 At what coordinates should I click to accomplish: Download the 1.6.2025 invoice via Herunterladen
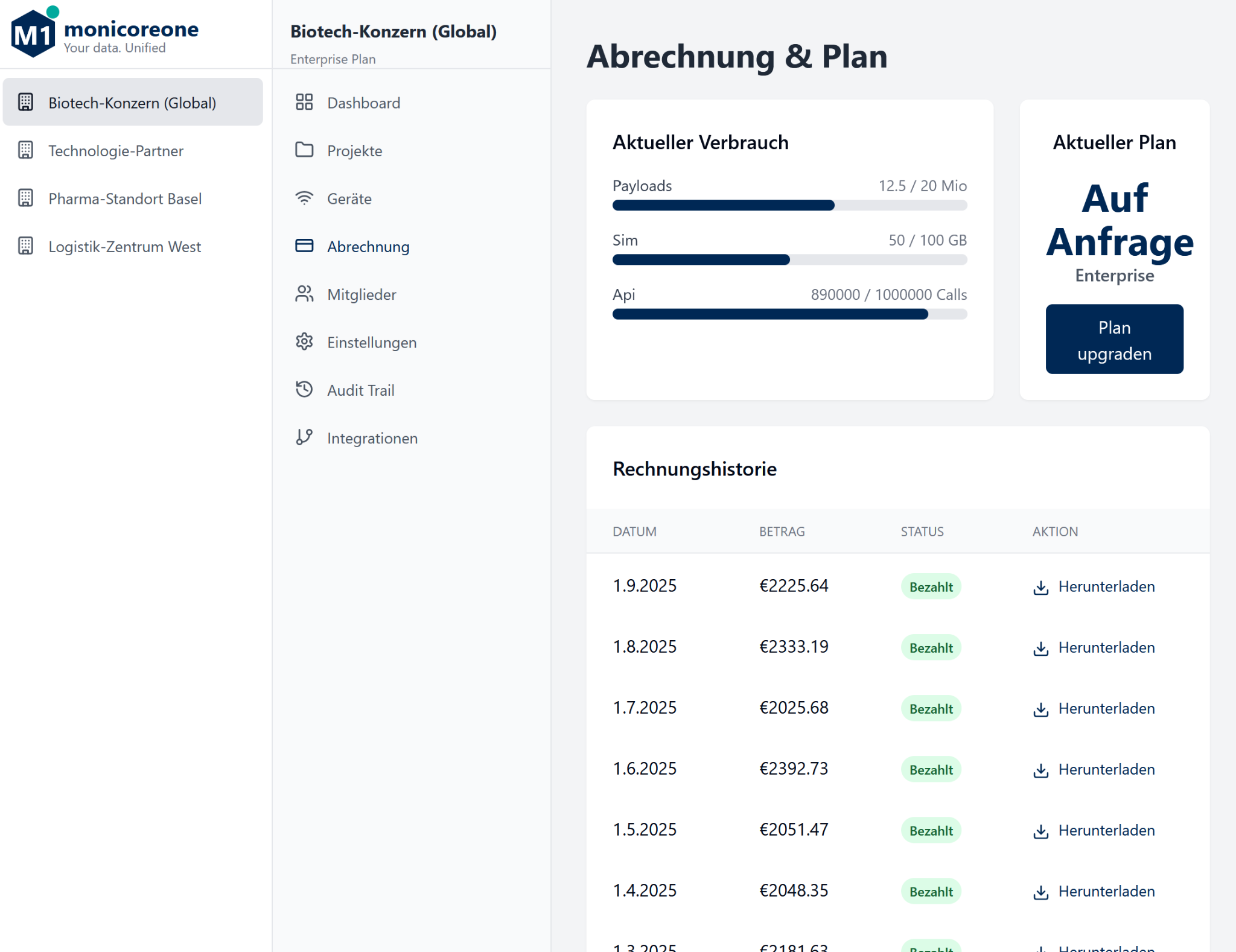pos(1106,769)
